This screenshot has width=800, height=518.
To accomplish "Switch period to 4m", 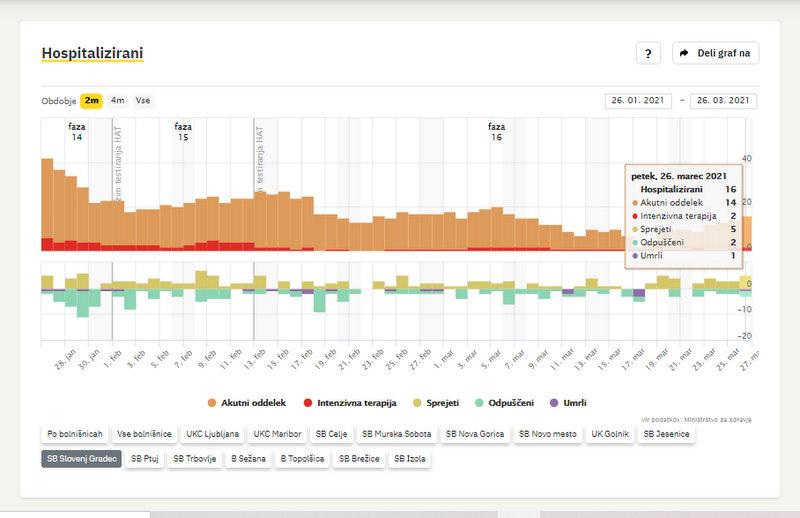I will (x=118, y=101).
